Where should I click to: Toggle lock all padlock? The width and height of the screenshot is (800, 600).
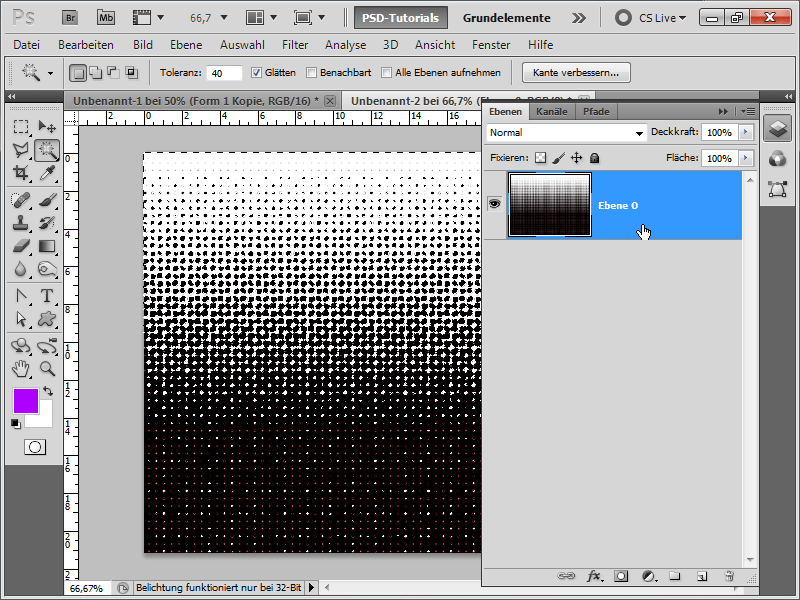point(594,158)
